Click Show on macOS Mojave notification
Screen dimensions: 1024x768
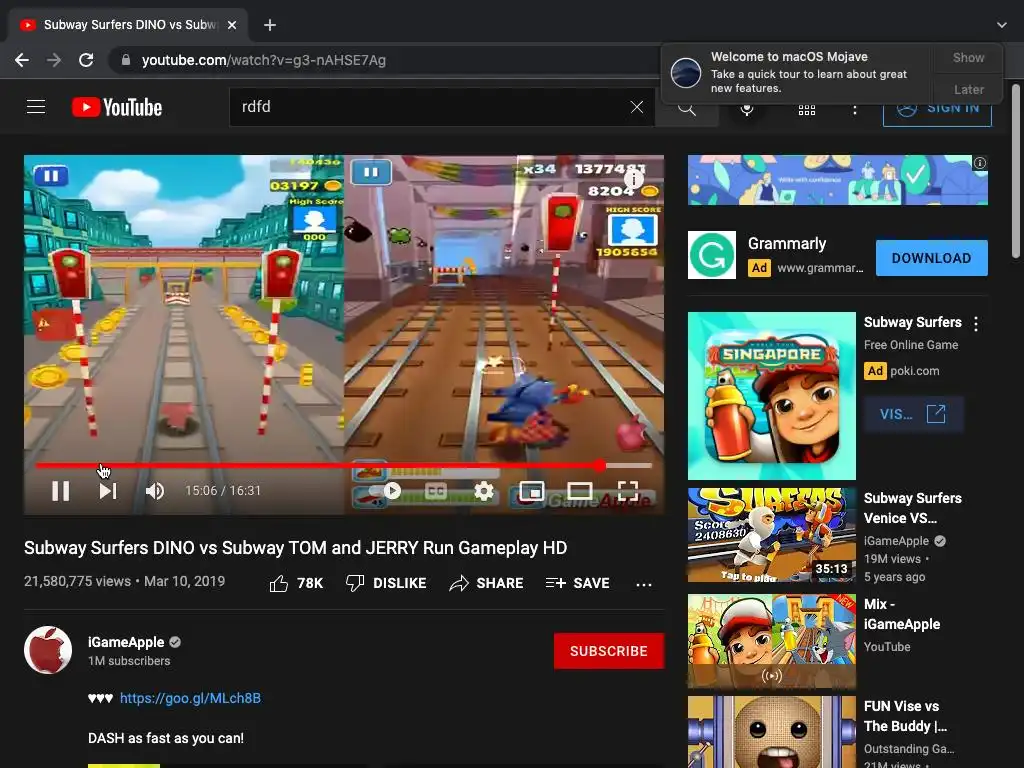(x=968, y=57)
